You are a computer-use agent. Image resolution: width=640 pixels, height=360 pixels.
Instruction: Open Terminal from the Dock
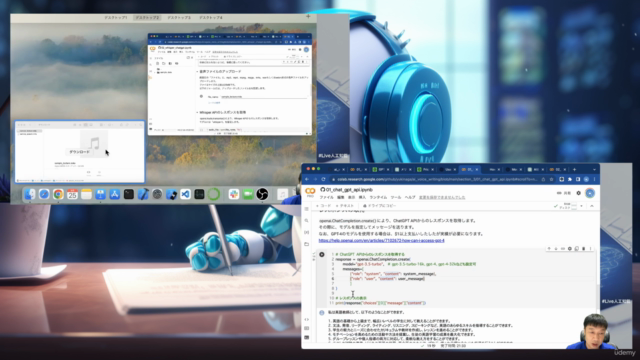129,194
